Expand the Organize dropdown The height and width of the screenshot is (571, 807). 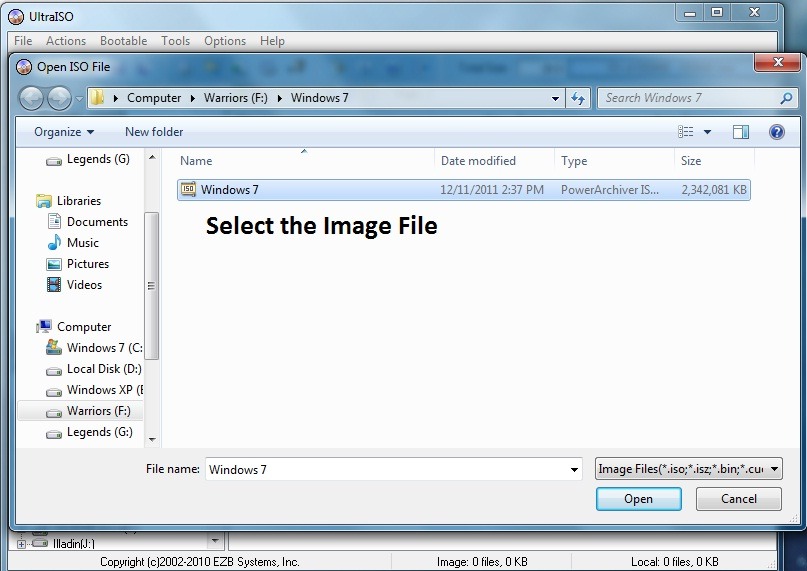(x=64, y=132)
